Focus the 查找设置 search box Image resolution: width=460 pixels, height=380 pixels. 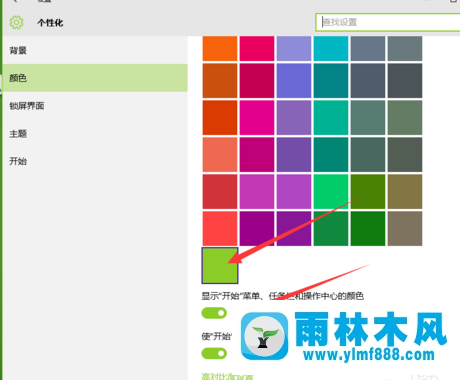pyautogui.click(x=388, y=22)
